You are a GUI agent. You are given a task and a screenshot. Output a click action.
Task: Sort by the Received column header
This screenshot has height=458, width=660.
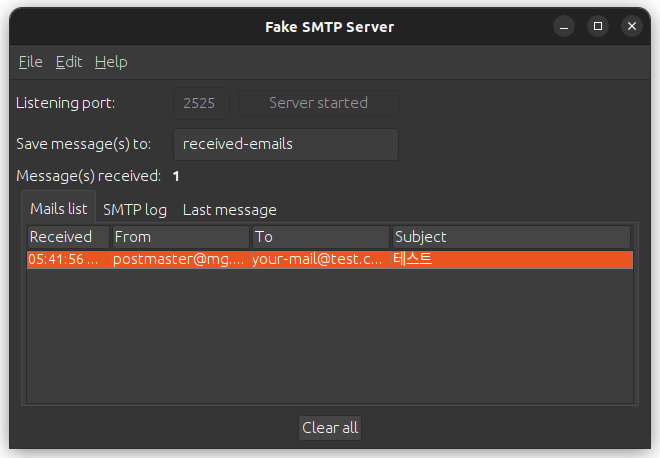[67, 237]
